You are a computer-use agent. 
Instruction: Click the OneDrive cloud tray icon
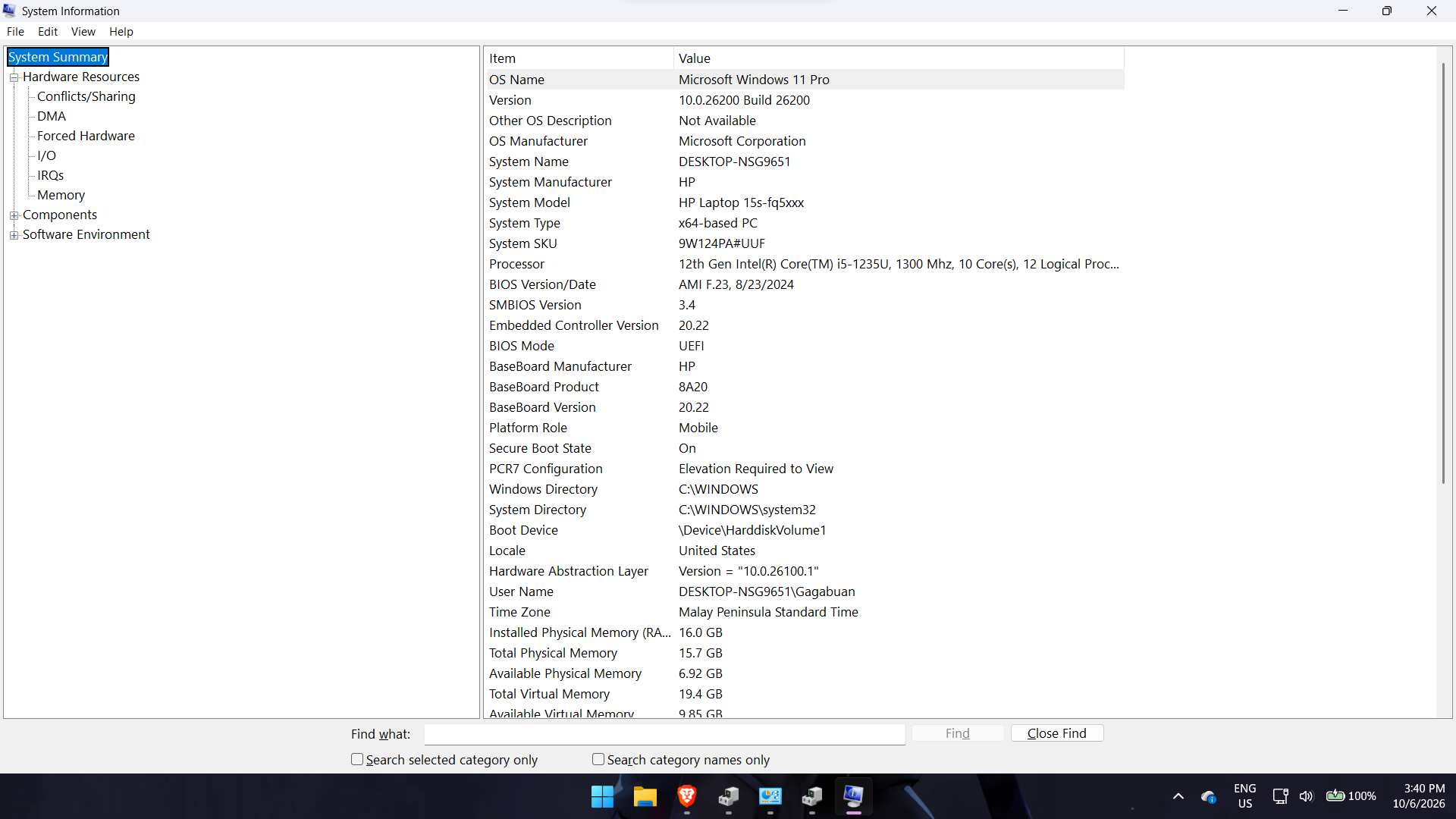click(1209, 796)
